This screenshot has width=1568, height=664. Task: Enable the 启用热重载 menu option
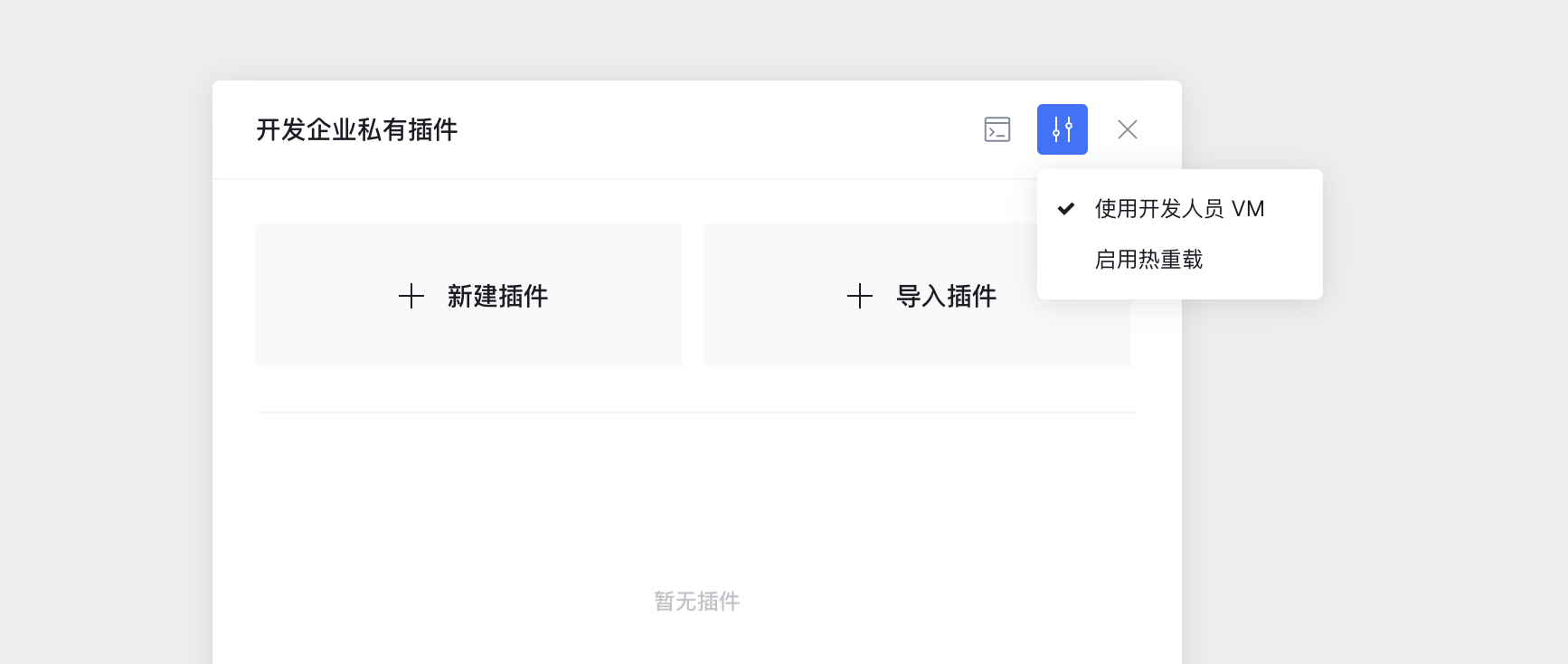coord(1148,260)
